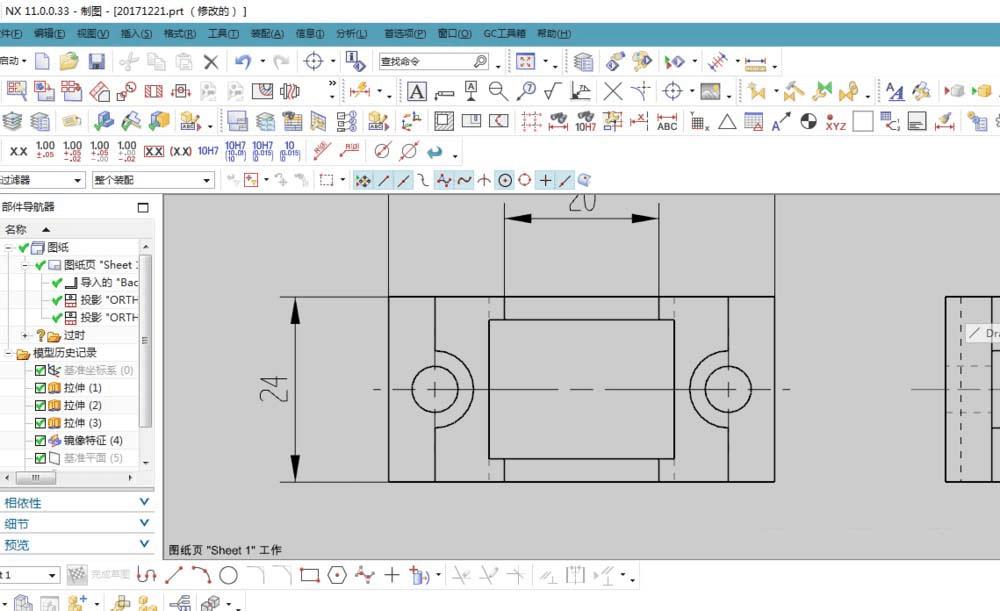
Task: Click the navigator horizontal scrollbar thumb
Action: pos(36,477)
